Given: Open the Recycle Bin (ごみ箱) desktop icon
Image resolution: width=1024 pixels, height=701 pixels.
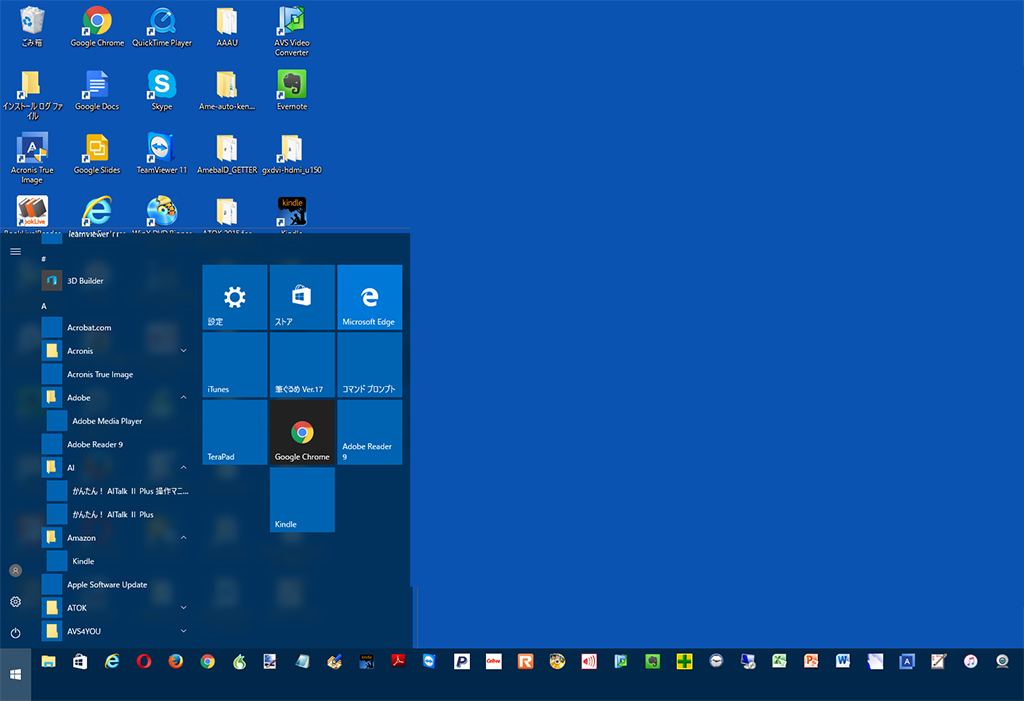Looking at the screenshot, I should (31, 26).
